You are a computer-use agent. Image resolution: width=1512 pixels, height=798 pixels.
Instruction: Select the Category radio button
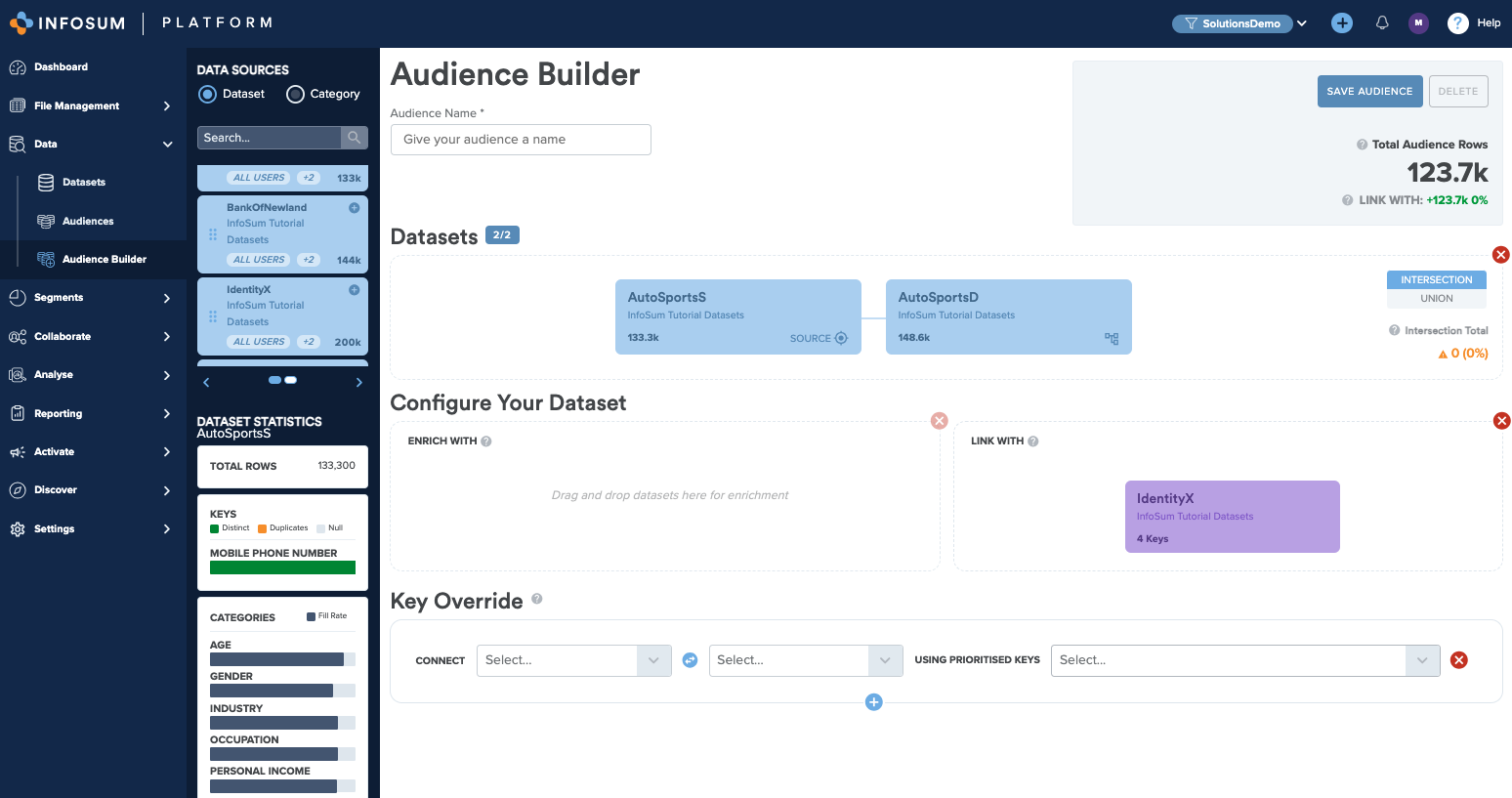pos(295,94)
